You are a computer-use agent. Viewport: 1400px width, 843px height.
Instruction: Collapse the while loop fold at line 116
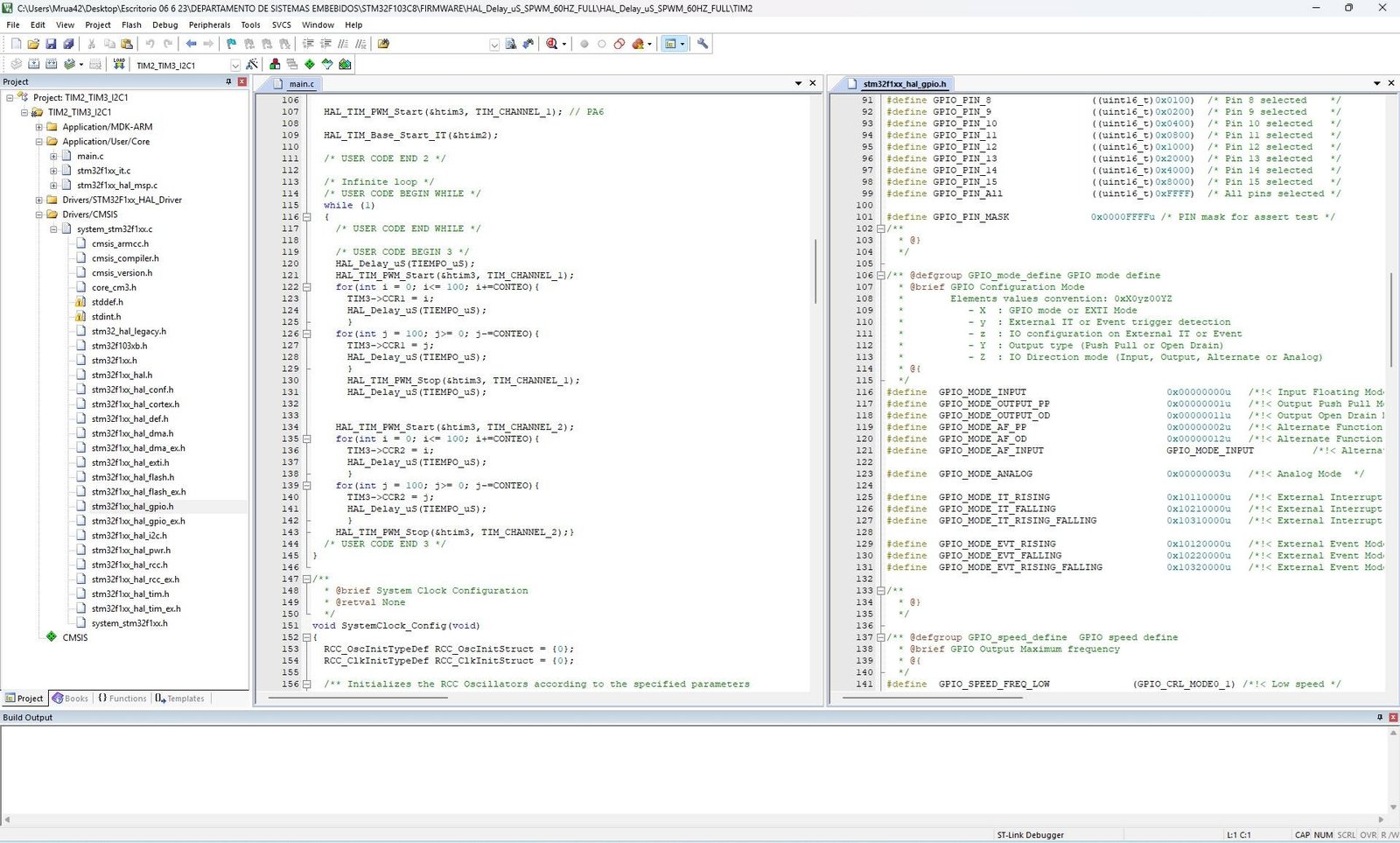[306, 217]
